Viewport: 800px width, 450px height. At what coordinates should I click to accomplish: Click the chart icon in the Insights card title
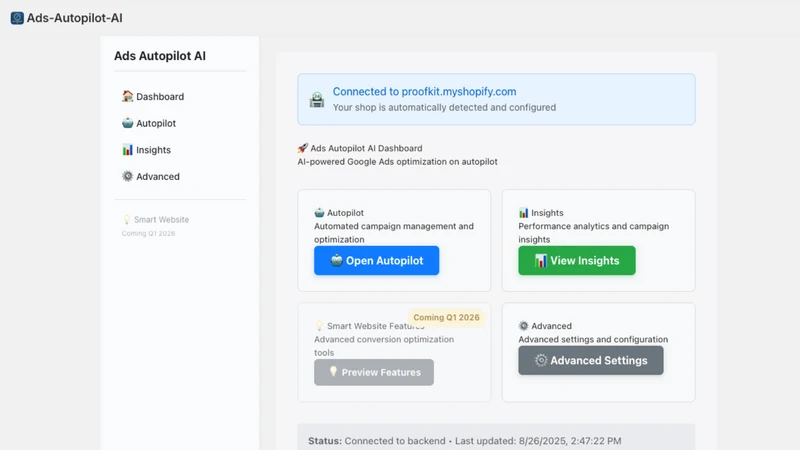coord(523,212)
